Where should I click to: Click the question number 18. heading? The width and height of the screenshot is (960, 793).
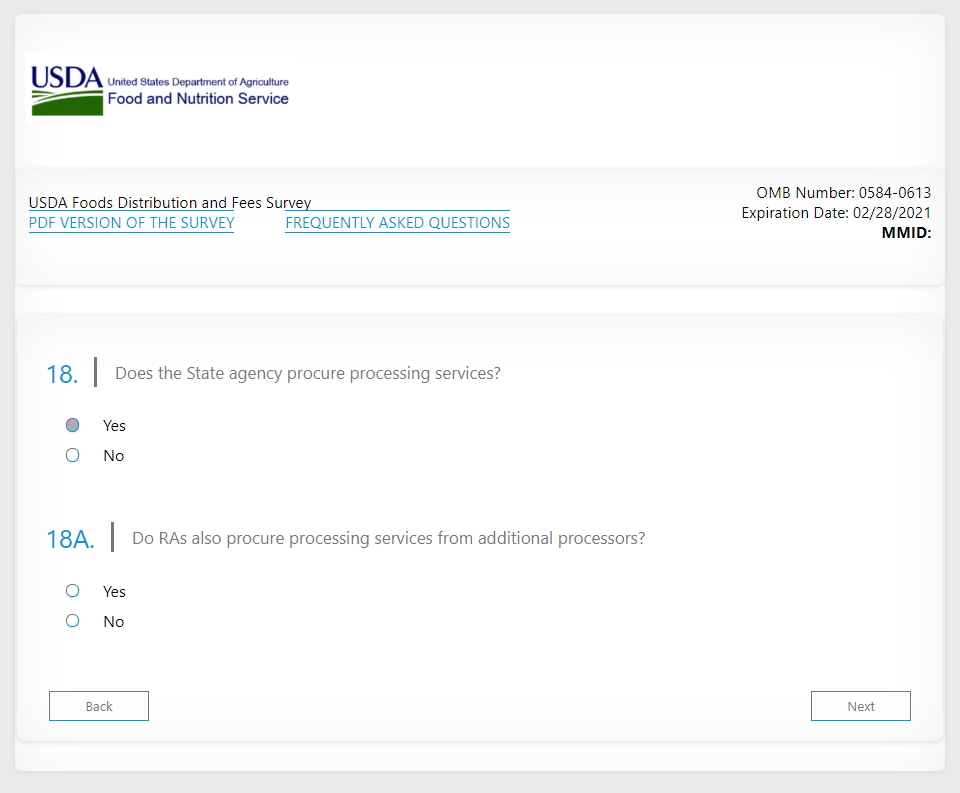pyautogui.click(x=61, y=374)
